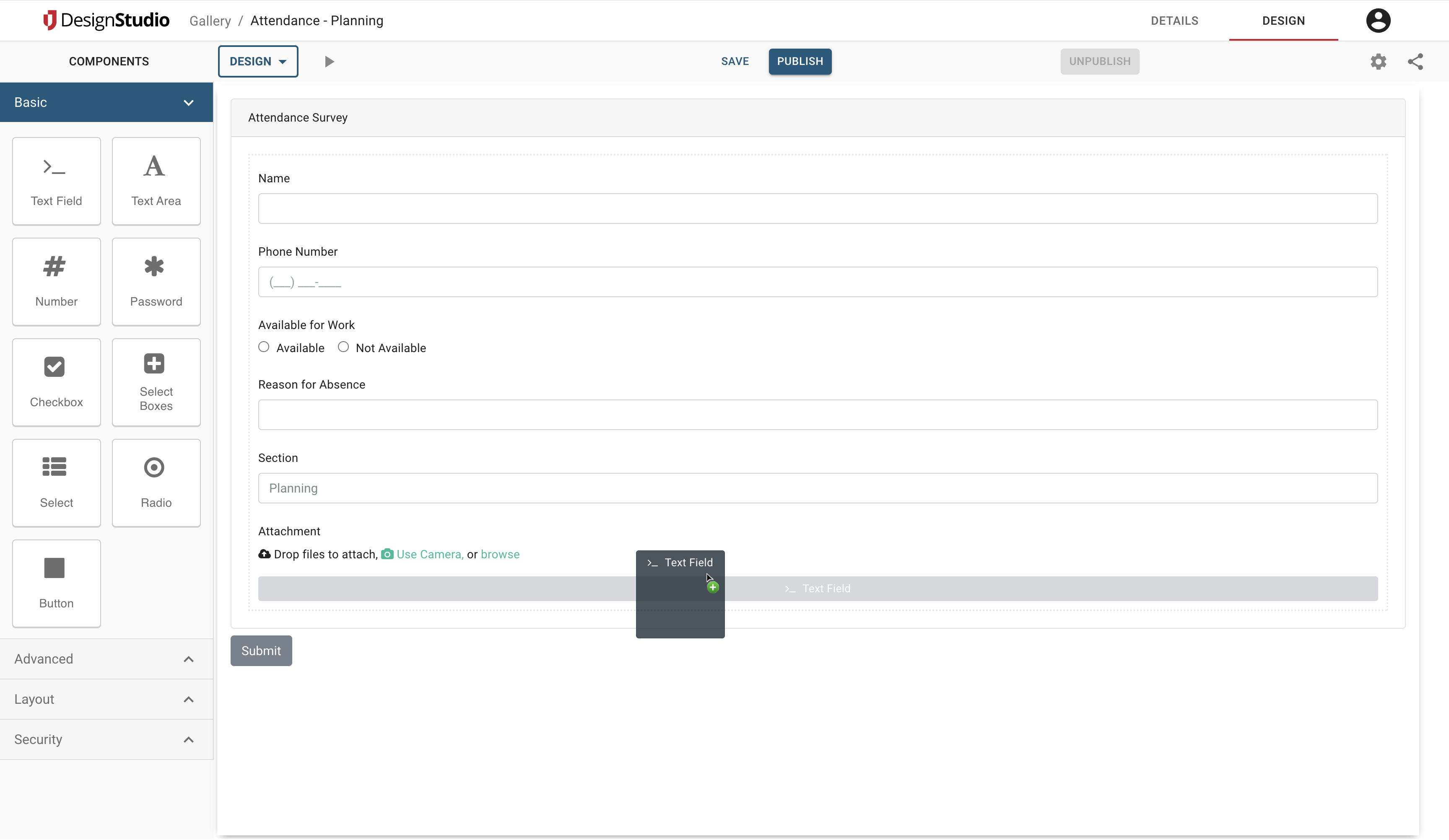Click the Attachment label
This screenshot has width=1449, height=840.
pos(289,531)
